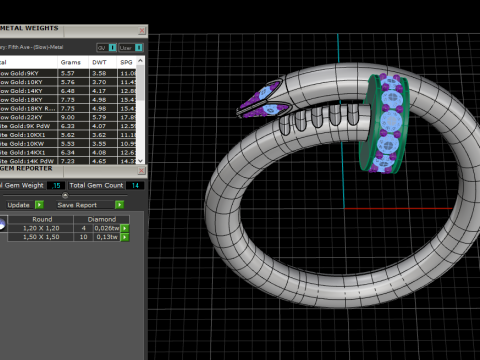The width and height of the screenshot is (480, 360).
Task: Select the Gold:10KX1 row
Action: coord(29,135)
